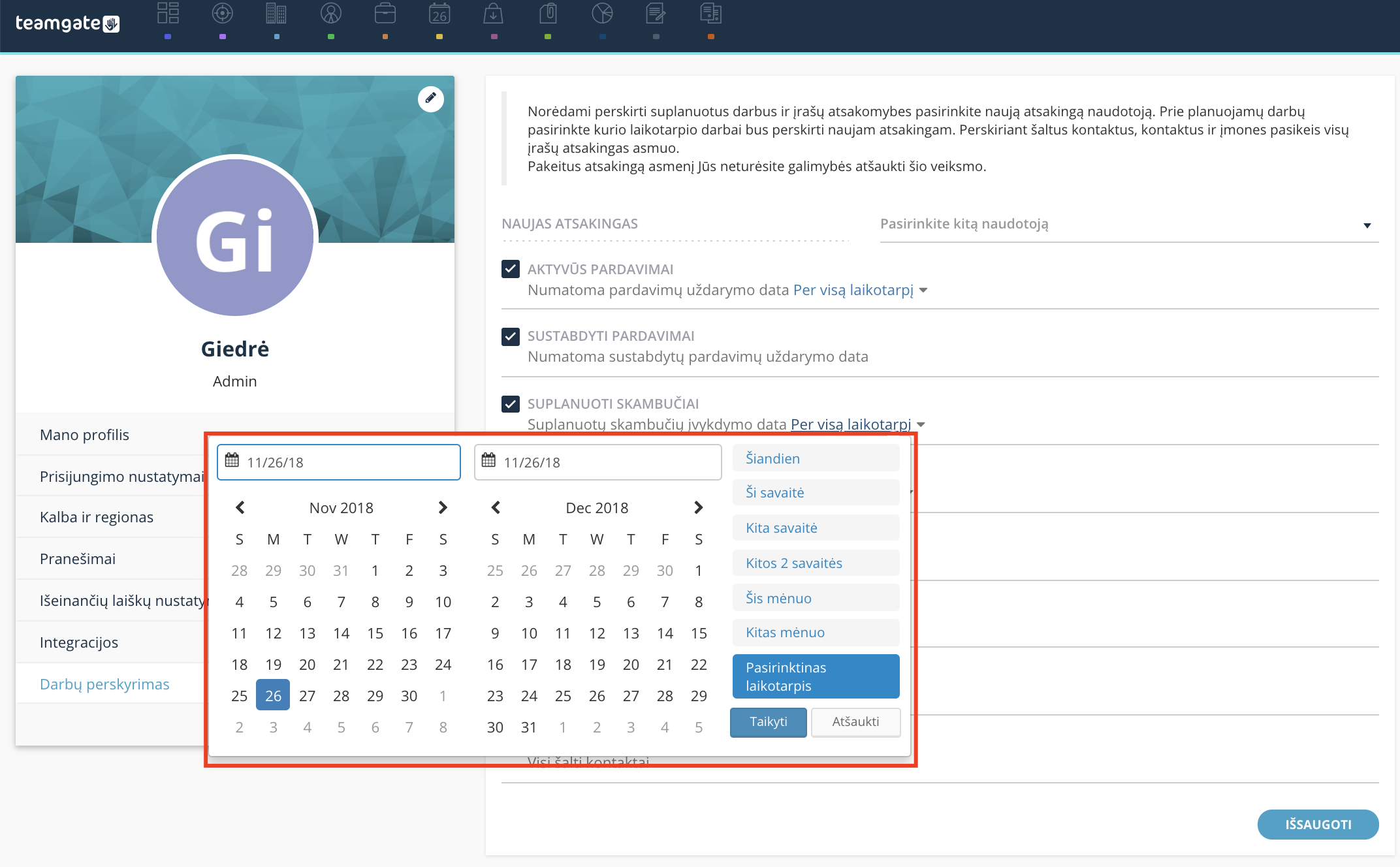Click the end date input field
The image size is (1400, 867).
point(597,462)
